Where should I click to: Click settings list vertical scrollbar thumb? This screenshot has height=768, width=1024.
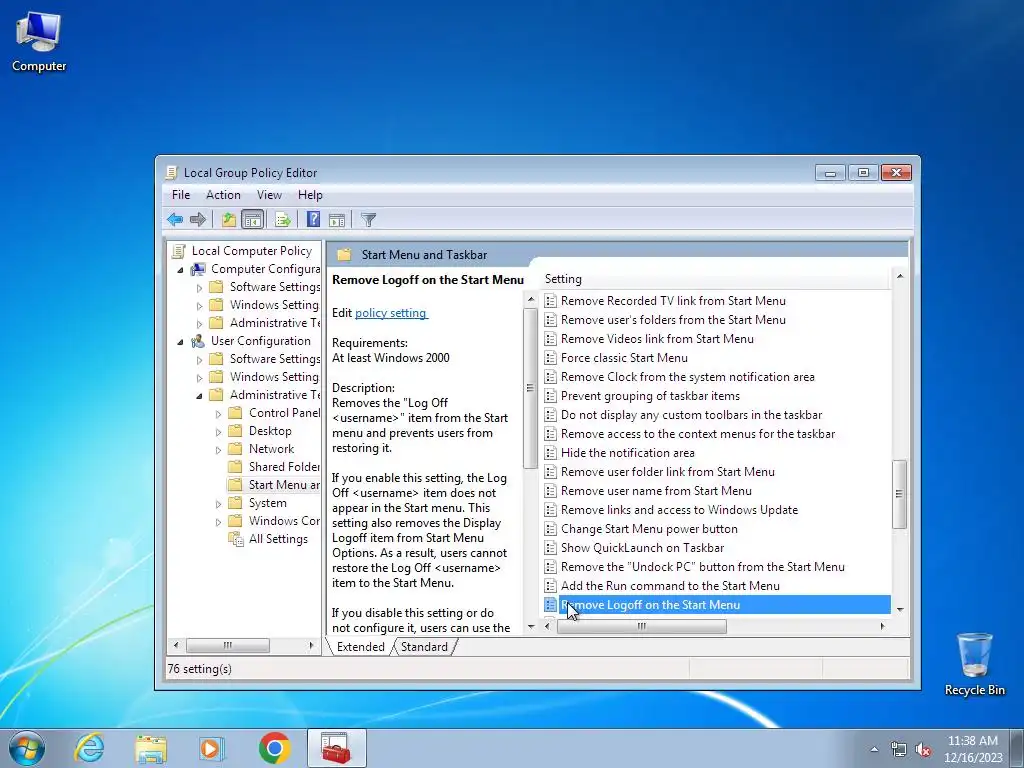(x=899, y=494)
